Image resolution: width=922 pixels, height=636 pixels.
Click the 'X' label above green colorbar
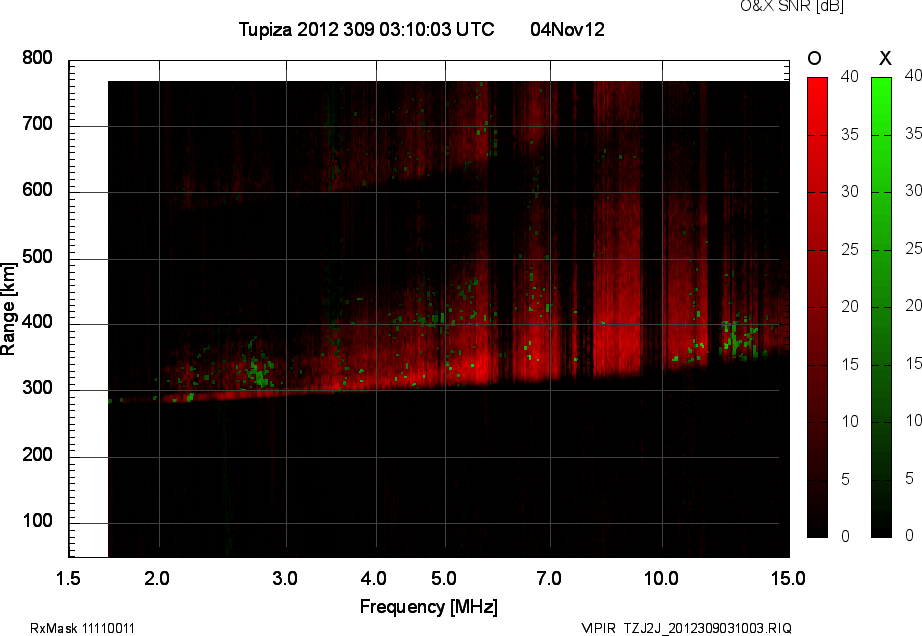click(x=885, y=58)
